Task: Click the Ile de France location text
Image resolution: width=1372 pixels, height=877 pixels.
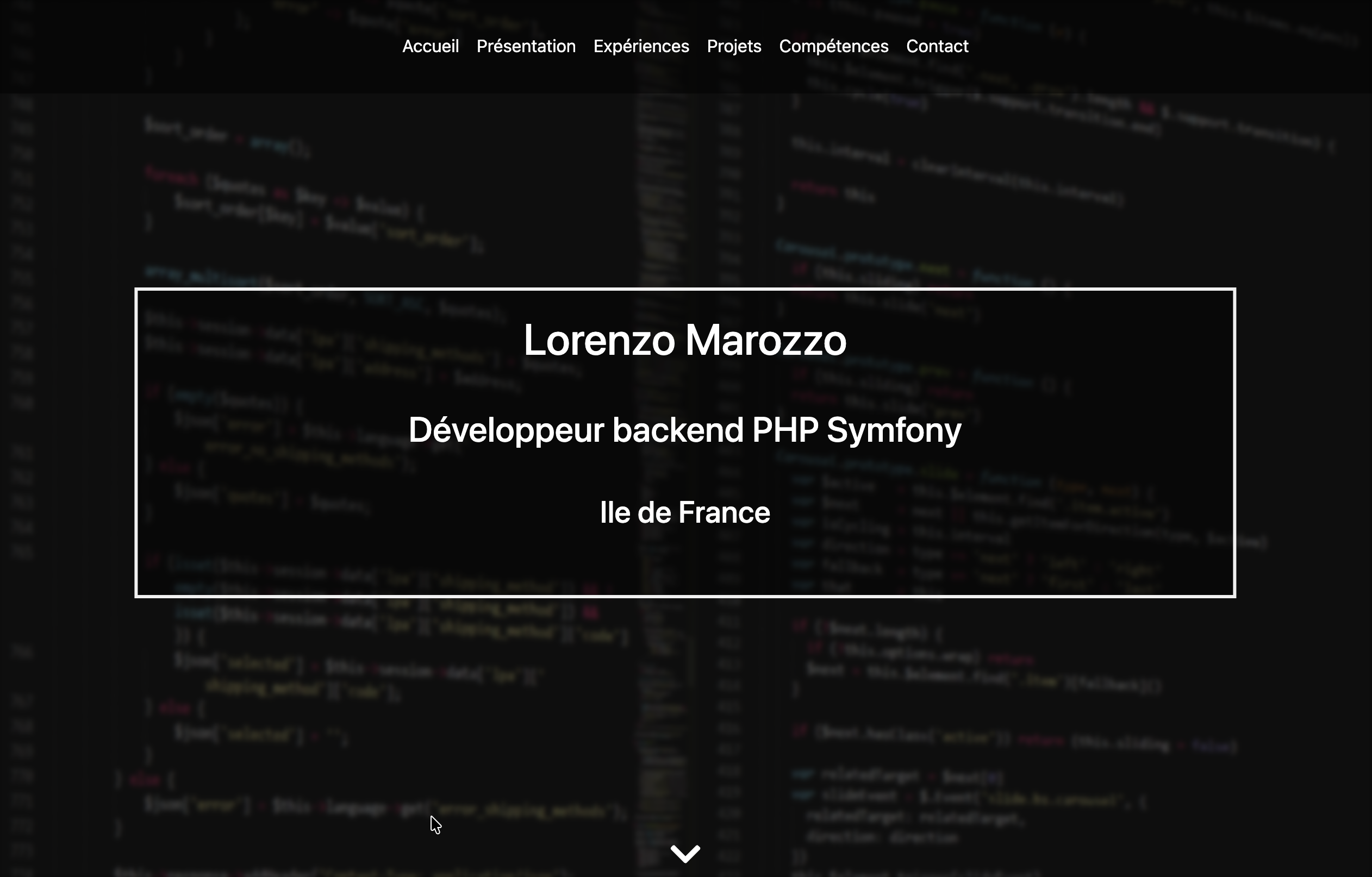Action: [x=685, y=512]
